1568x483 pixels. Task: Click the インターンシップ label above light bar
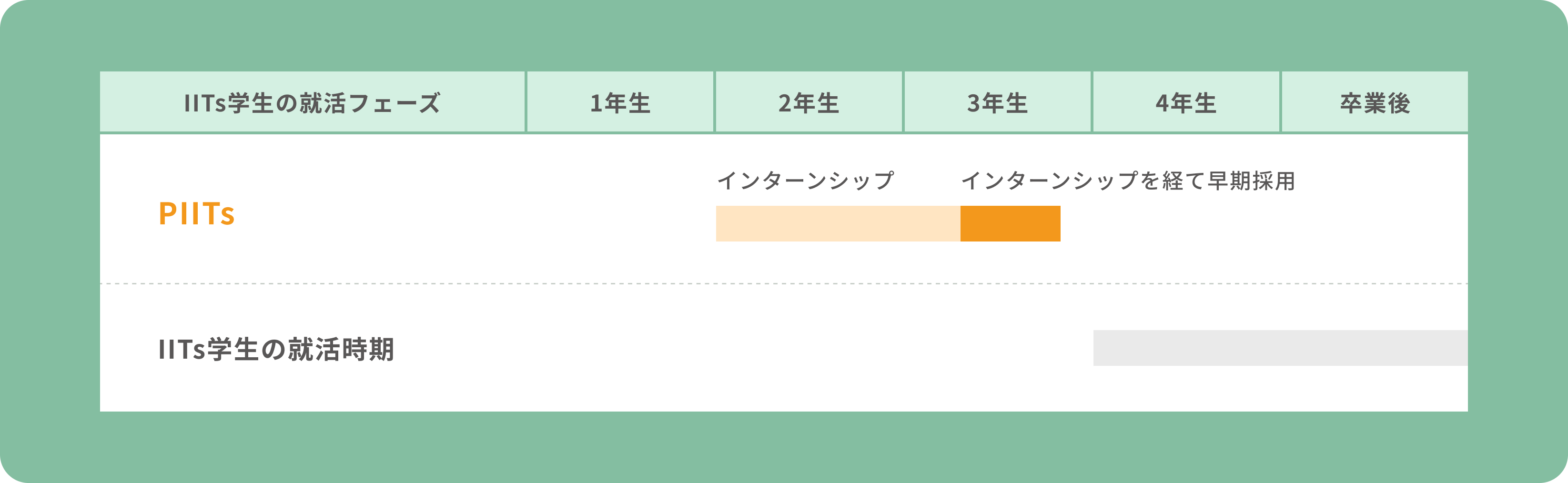(x=805, y=181)
